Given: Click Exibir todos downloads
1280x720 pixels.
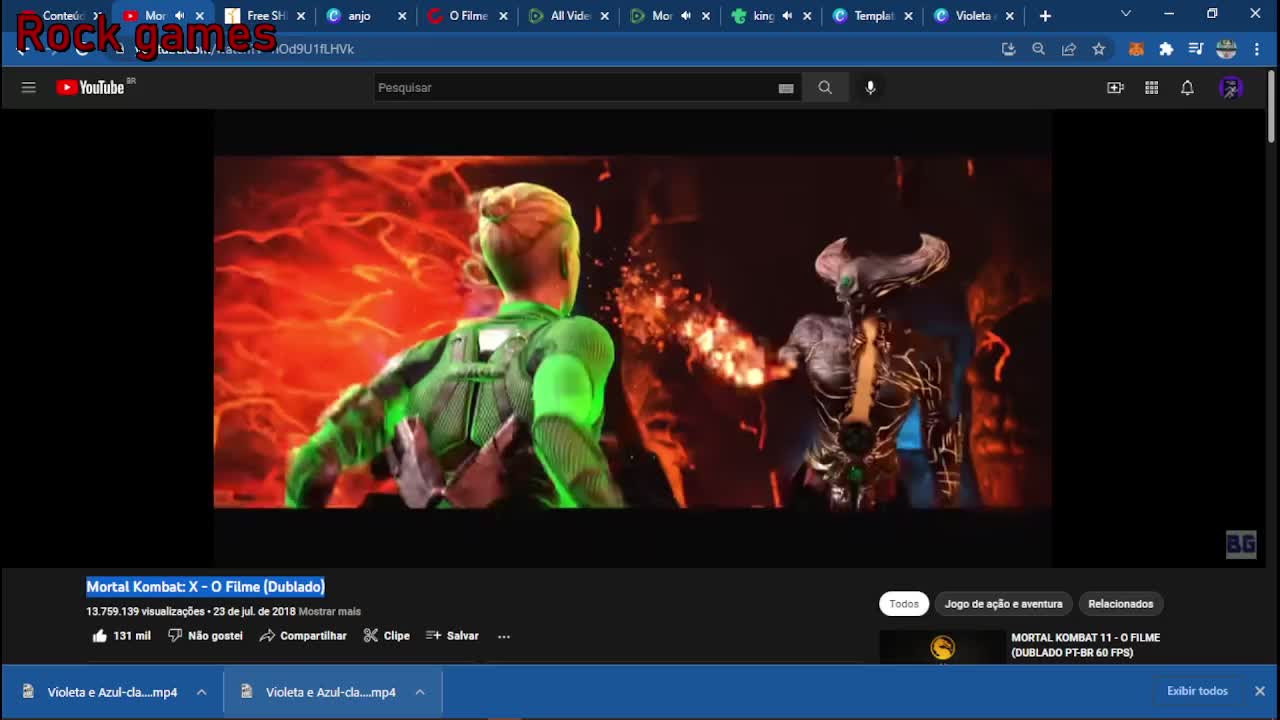Looking at the screenshot, I should click(x=1197, y=692).
